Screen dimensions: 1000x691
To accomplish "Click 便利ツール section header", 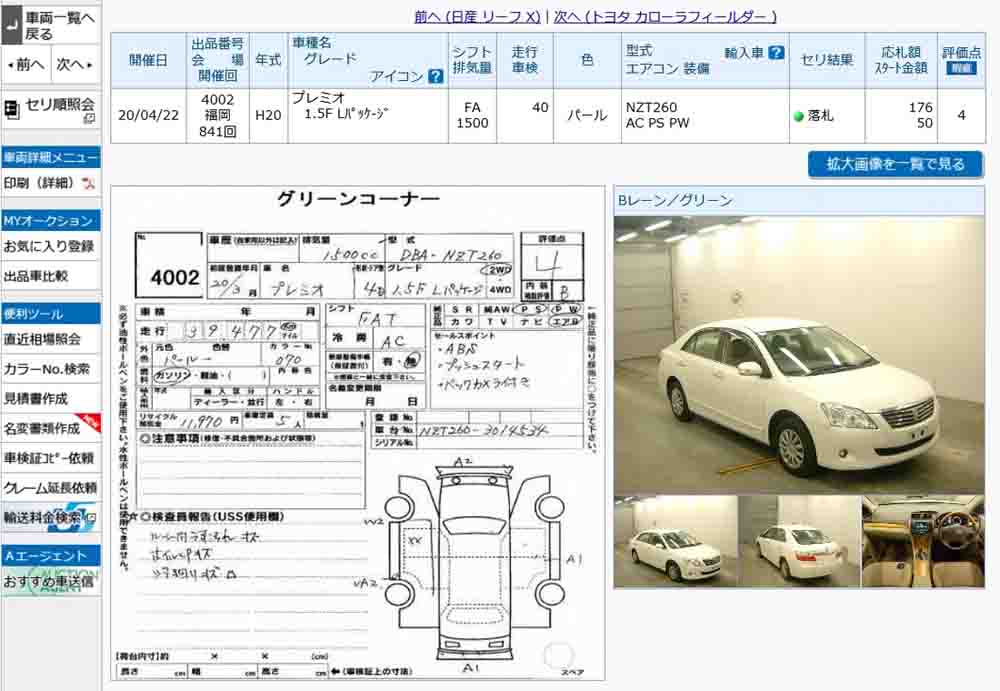I will (x=50, y=314).
